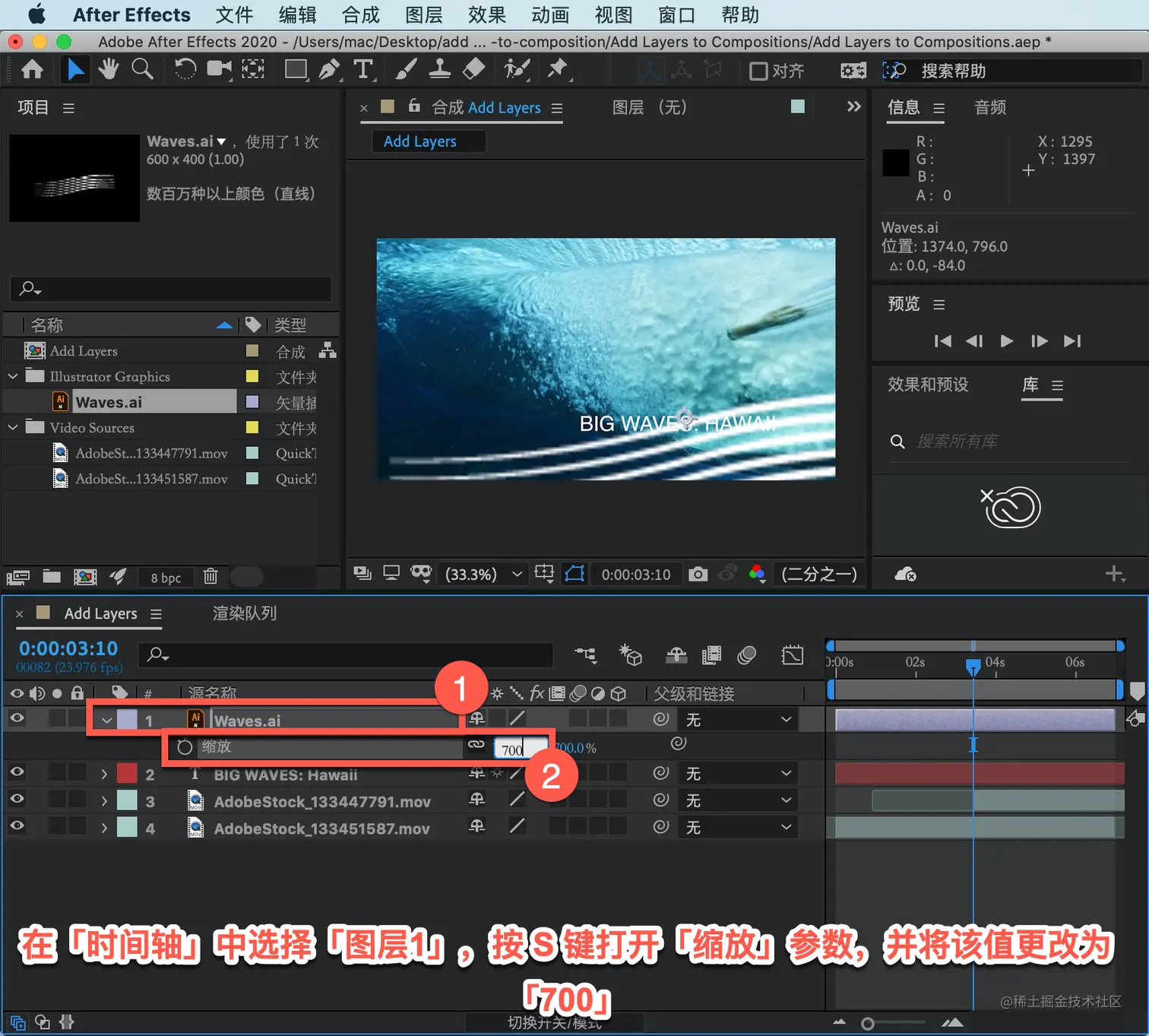Image resolution: width=1149 pixels, height=1036 pixels.
Task: Open the 编辑 menu
Action: [297, 15]
